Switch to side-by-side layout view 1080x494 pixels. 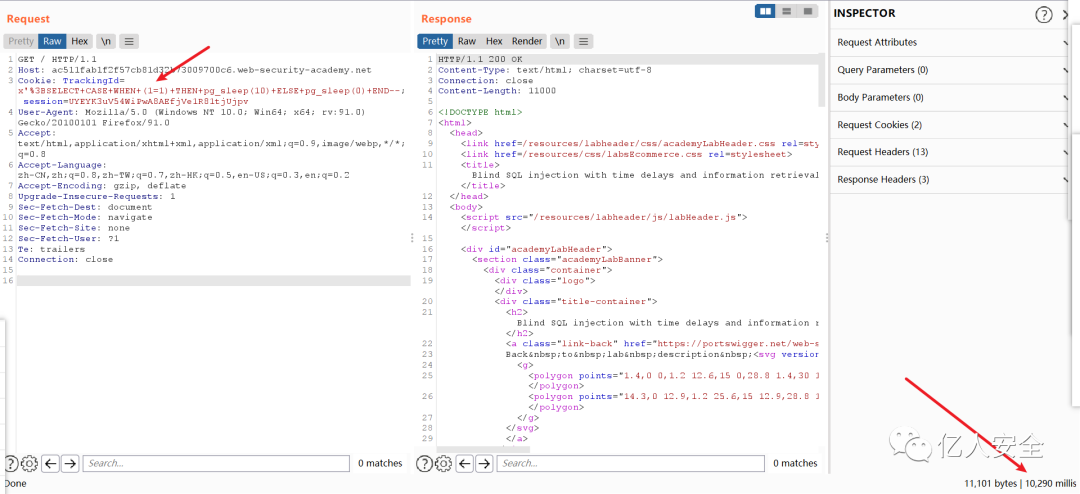click(x=765, y=11)
